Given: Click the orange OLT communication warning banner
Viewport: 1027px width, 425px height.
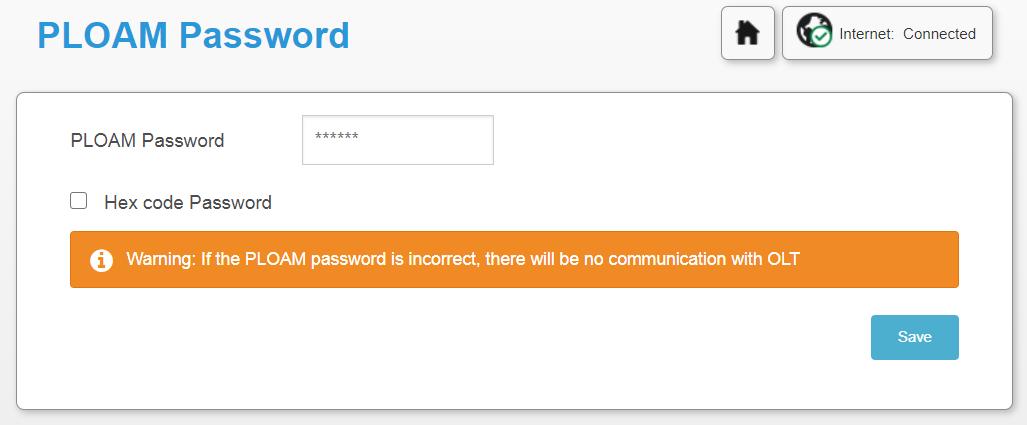Looking at the screenshot, I should pos(514,259).
